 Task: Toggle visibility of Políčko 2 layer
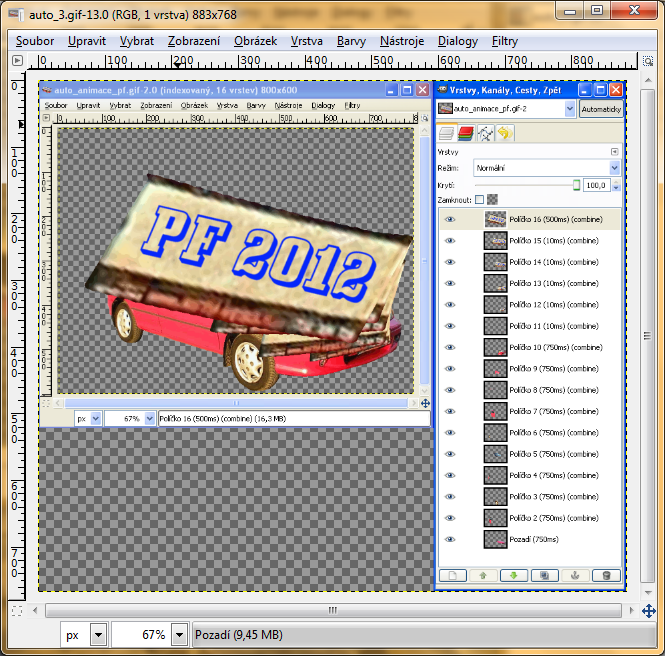pos(450,518)
